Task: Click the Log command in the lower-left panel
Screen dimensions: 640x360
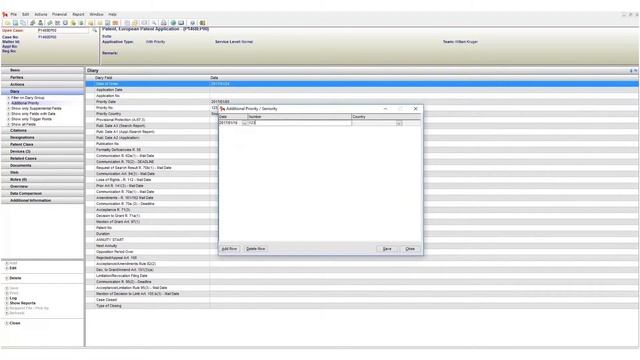Action: tap(13, 298)
